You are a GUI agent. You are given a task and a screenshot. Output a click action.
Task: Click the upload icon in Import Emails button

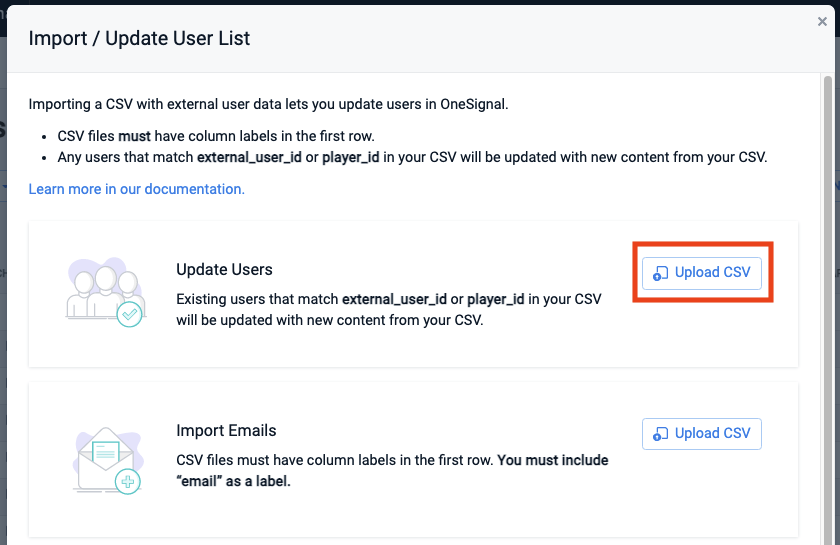[660, 434]
